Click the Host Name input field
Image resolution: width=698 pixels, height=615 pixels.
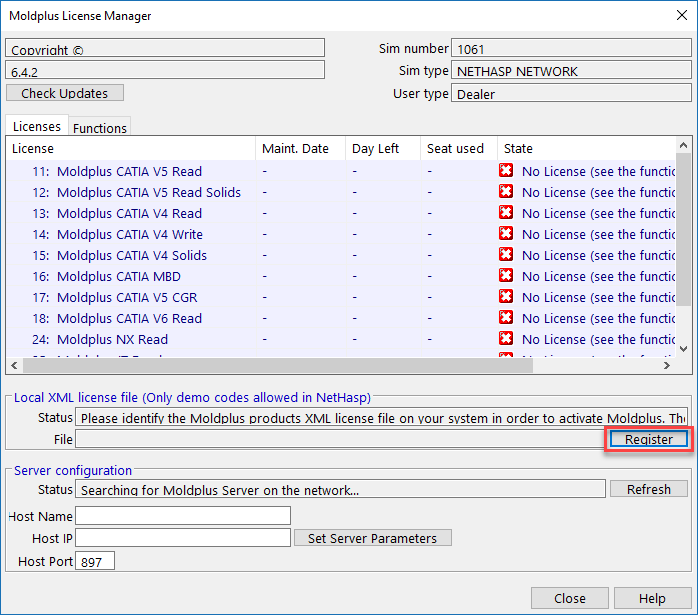pyautogui.click(x=183, y=516)
